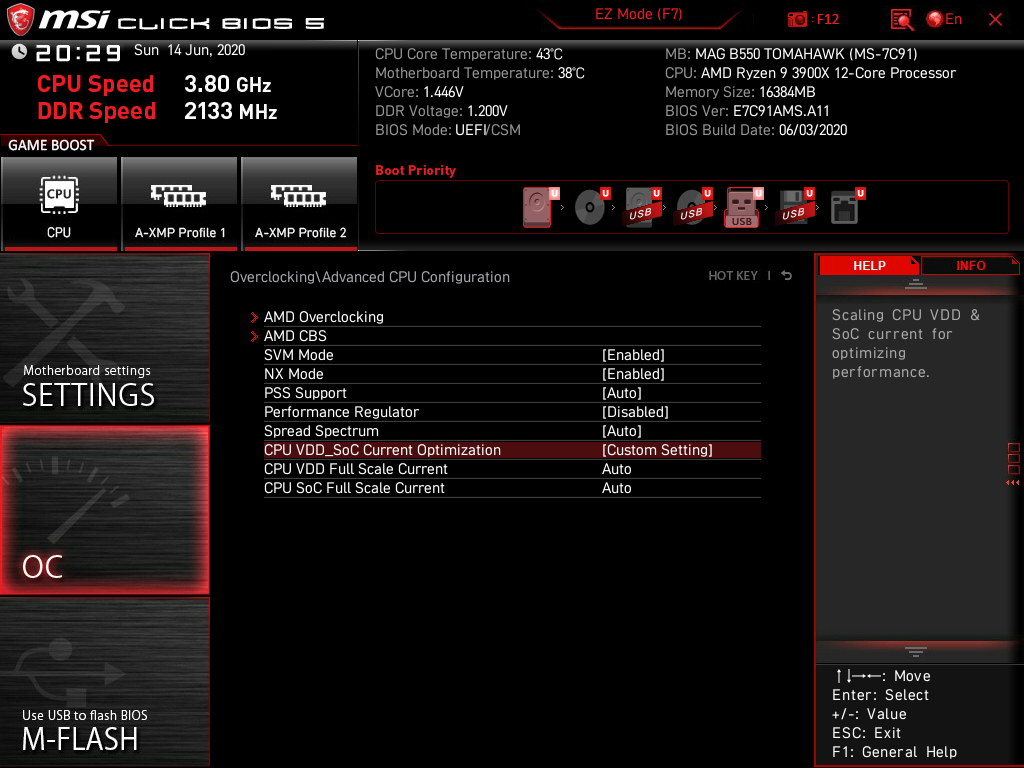The width and height of the screenshot is (1024, 768).
Task: Click the clock icon beside the time
Action: [x=19, y=52]
